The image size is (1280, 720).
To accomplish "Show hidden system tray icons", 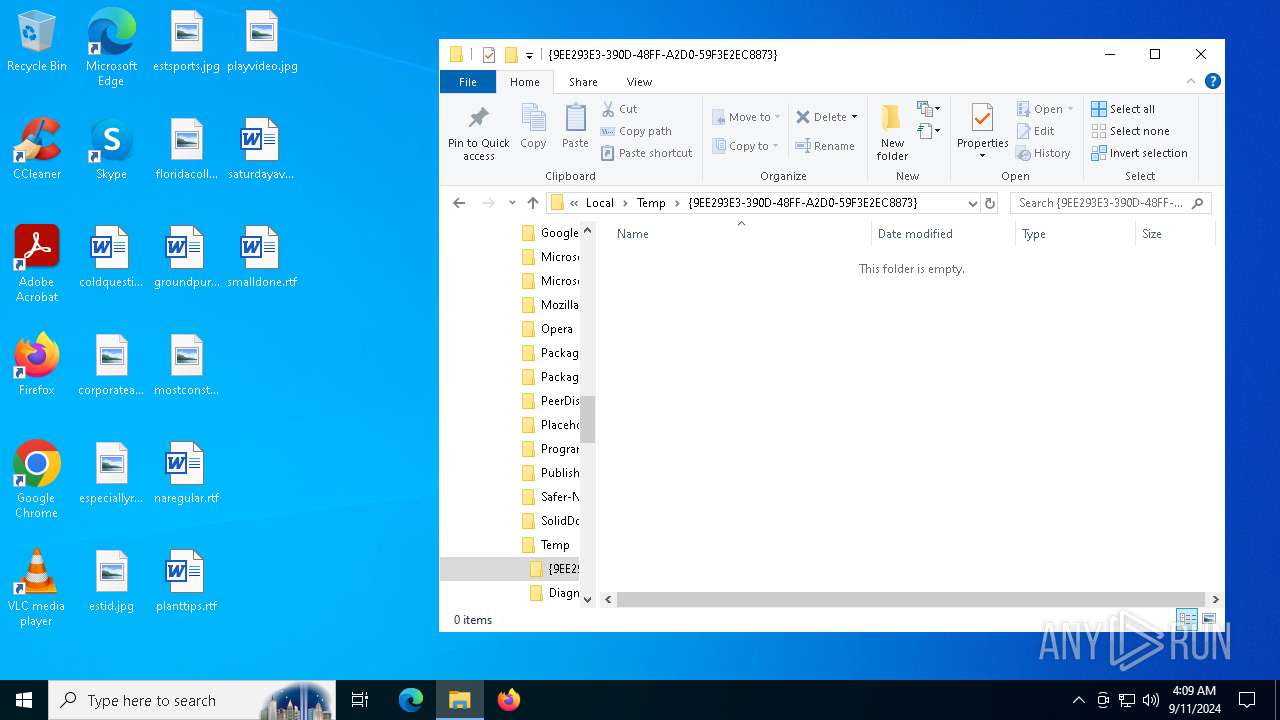I will point(1078,700).
